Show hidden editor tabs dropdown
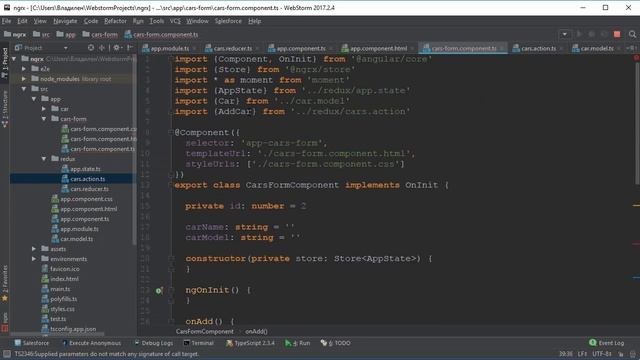640x360 pixels. coord(631,48)
